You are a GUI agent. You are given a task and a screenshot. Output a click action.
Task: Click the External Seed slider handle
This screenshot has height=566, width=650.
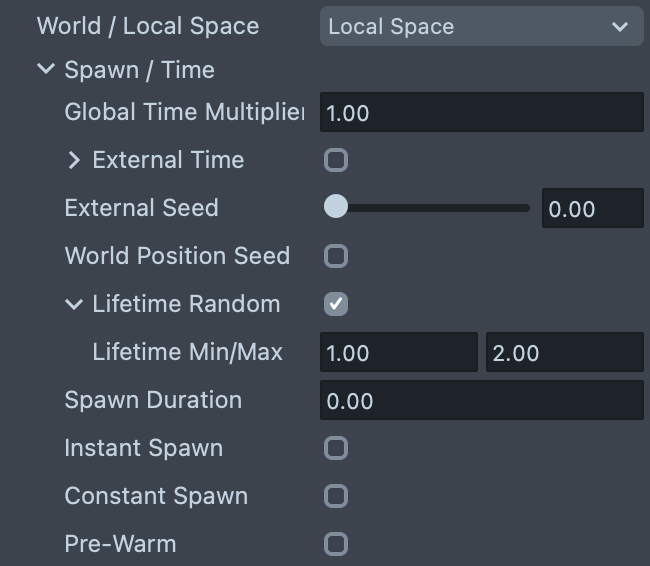pos(336,208)
